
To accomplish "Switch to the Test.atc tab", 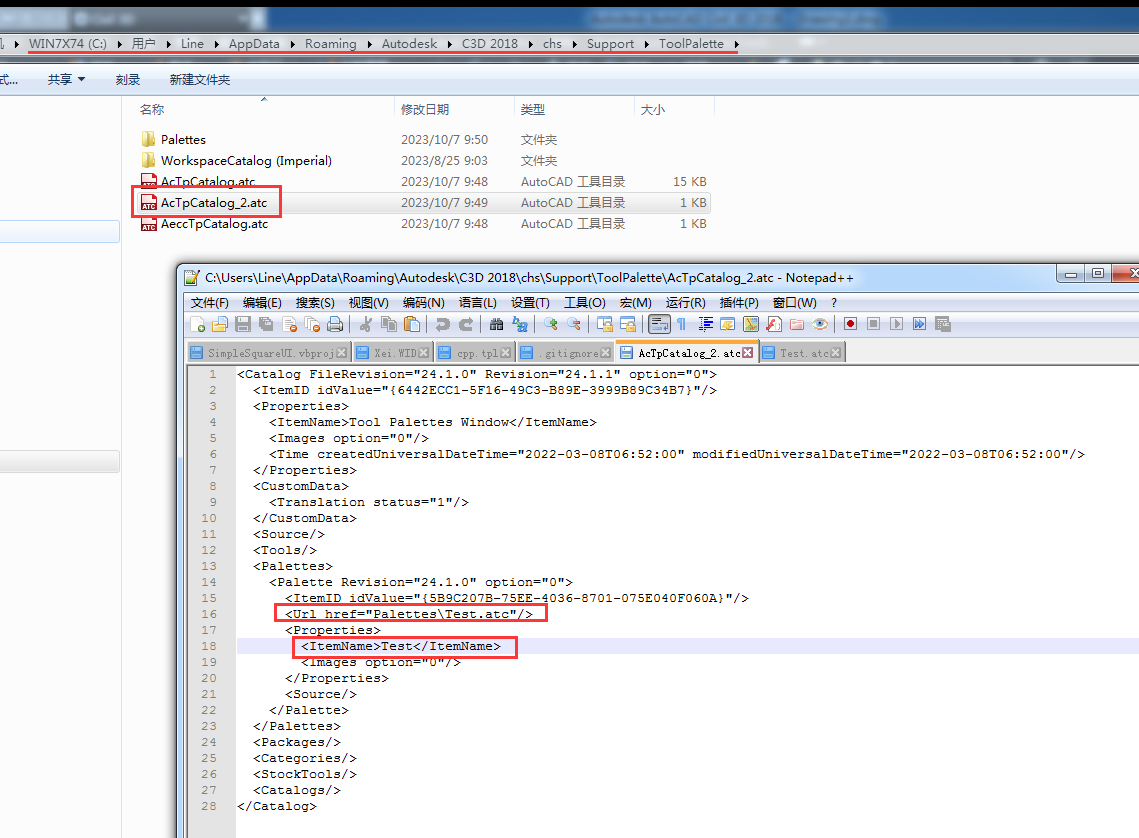I will pyautogui.click(x=804, y=353).
